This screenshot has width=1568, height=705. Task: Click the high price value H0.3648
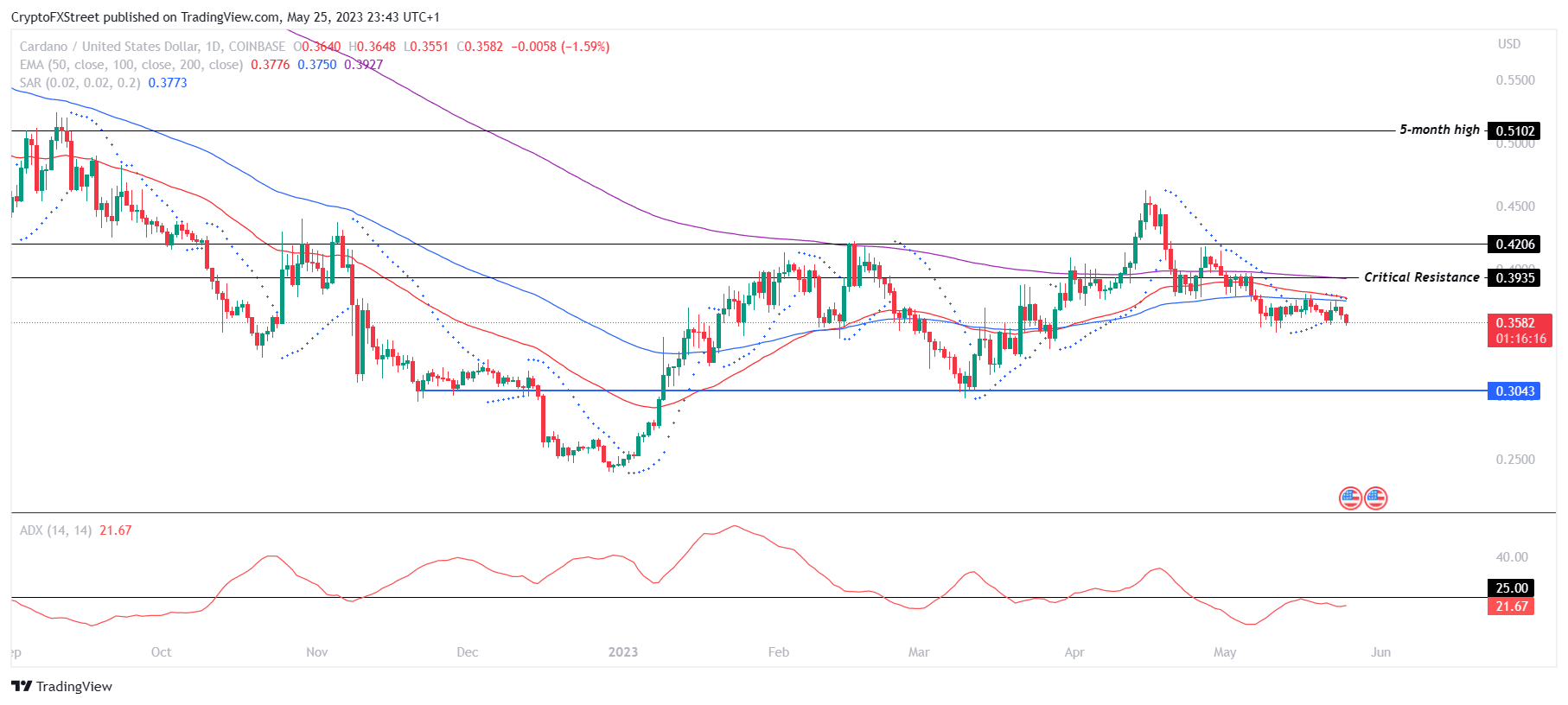click(372, 47)
